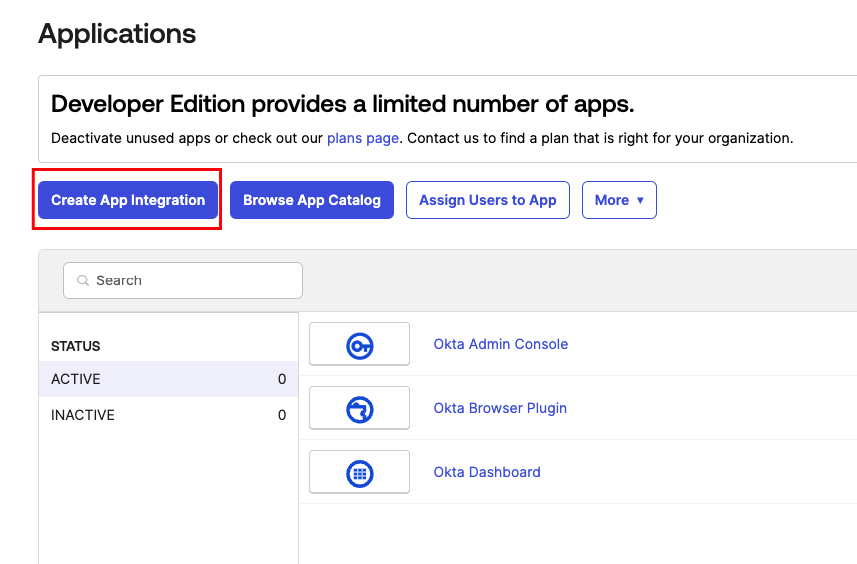Select Assign Users to App
857x564 pixels.
click(488, 200)
